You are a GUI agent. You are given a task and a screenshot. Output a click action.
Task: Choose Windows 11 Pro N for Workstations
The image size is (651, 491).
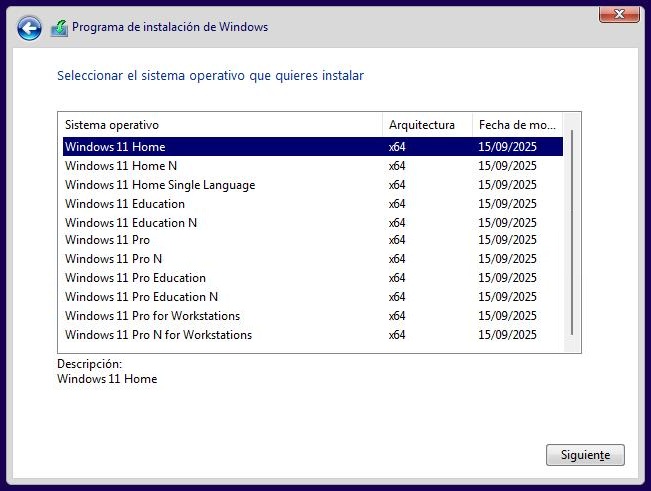click(x=313, y=335)
